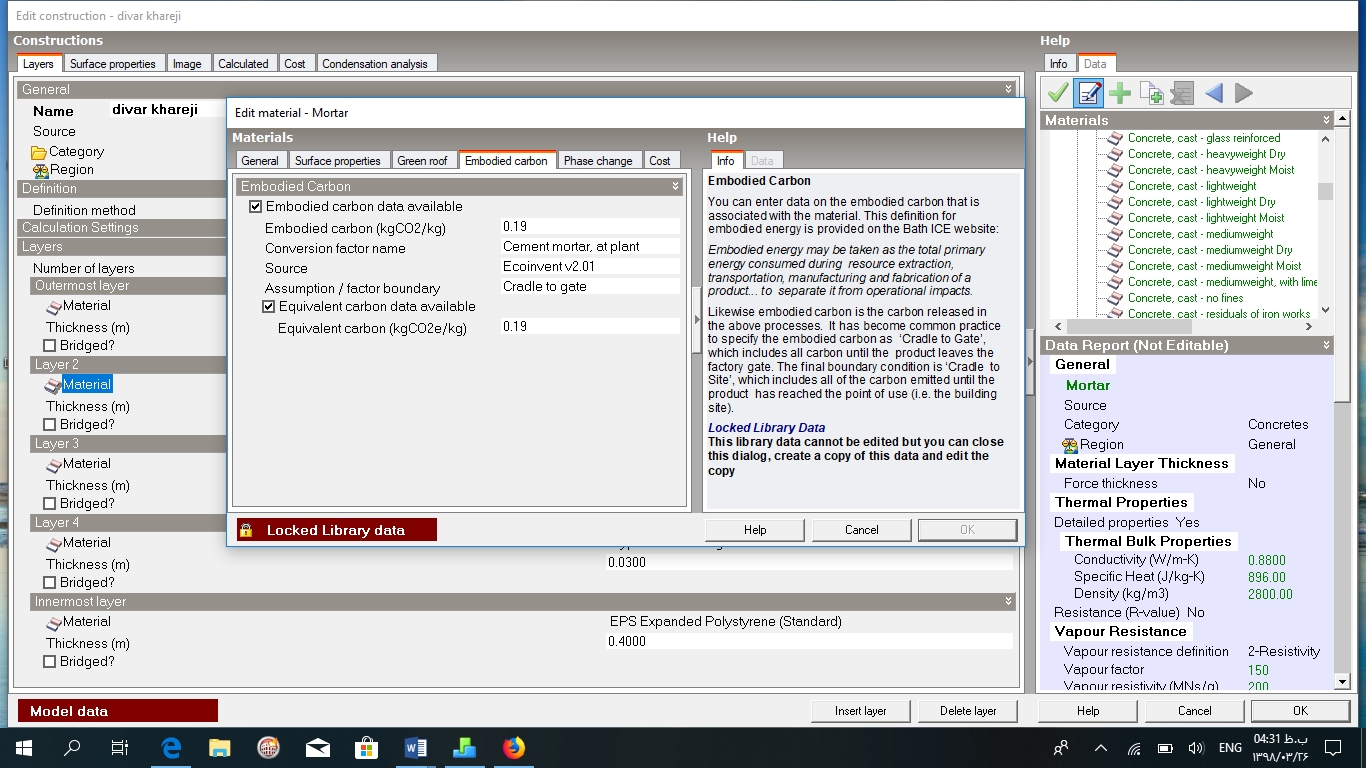Click the Insert layer button

click(861, 711)
